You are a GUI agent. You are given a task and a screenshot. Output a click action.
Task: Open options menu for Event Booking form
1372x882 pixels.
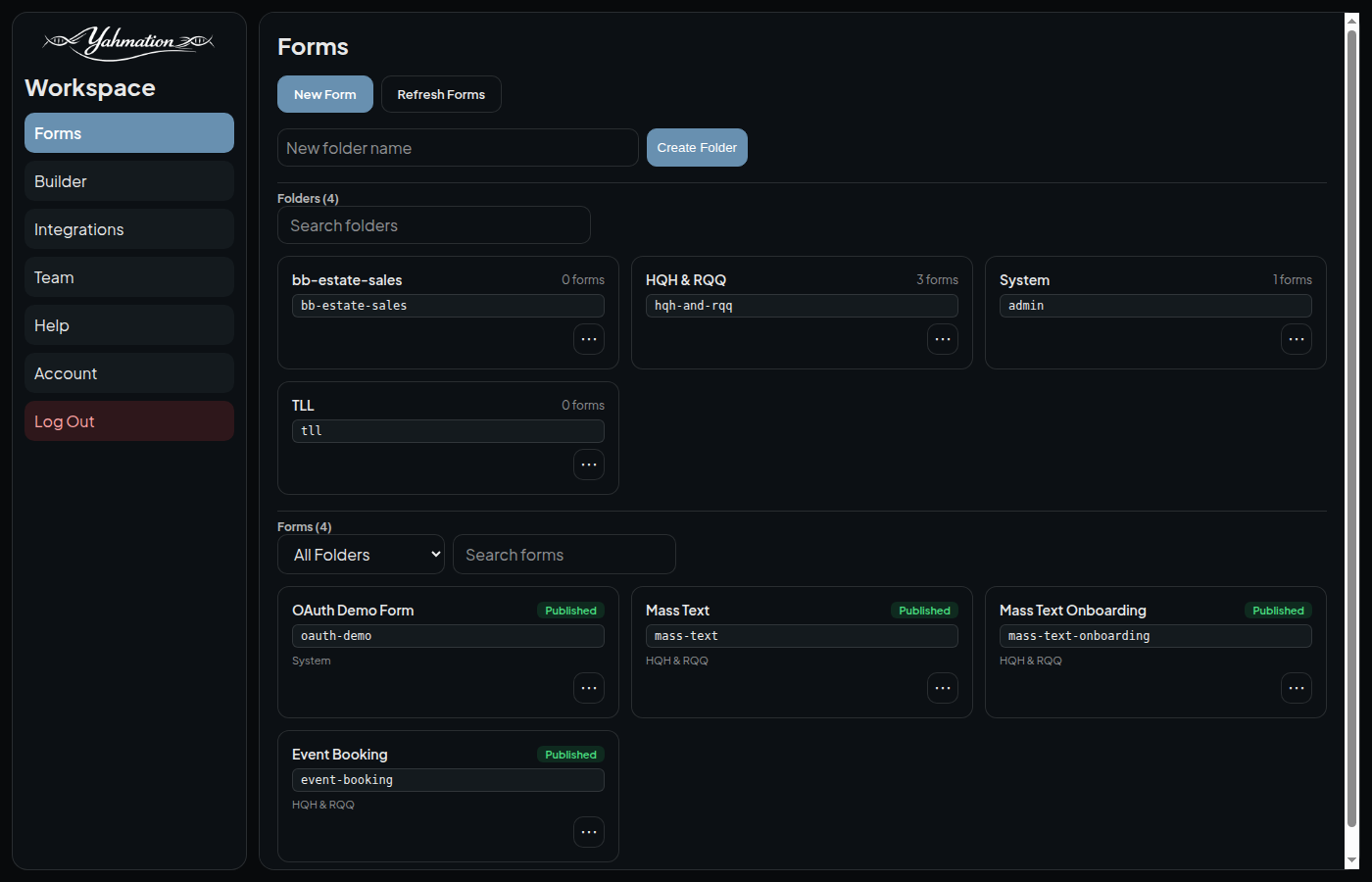point(589,832)
